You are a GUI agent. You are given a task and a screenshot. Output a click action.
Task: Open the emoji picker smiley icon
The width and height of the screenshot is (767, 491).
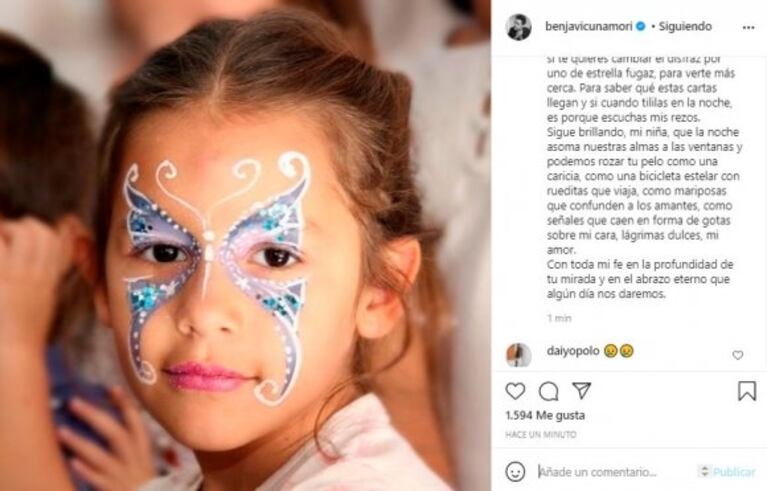515,471
